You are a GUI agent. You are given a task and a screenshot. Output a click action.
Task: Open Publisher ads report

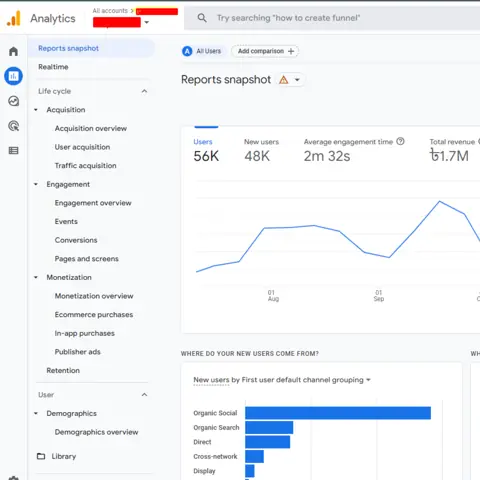click(78, 352)
